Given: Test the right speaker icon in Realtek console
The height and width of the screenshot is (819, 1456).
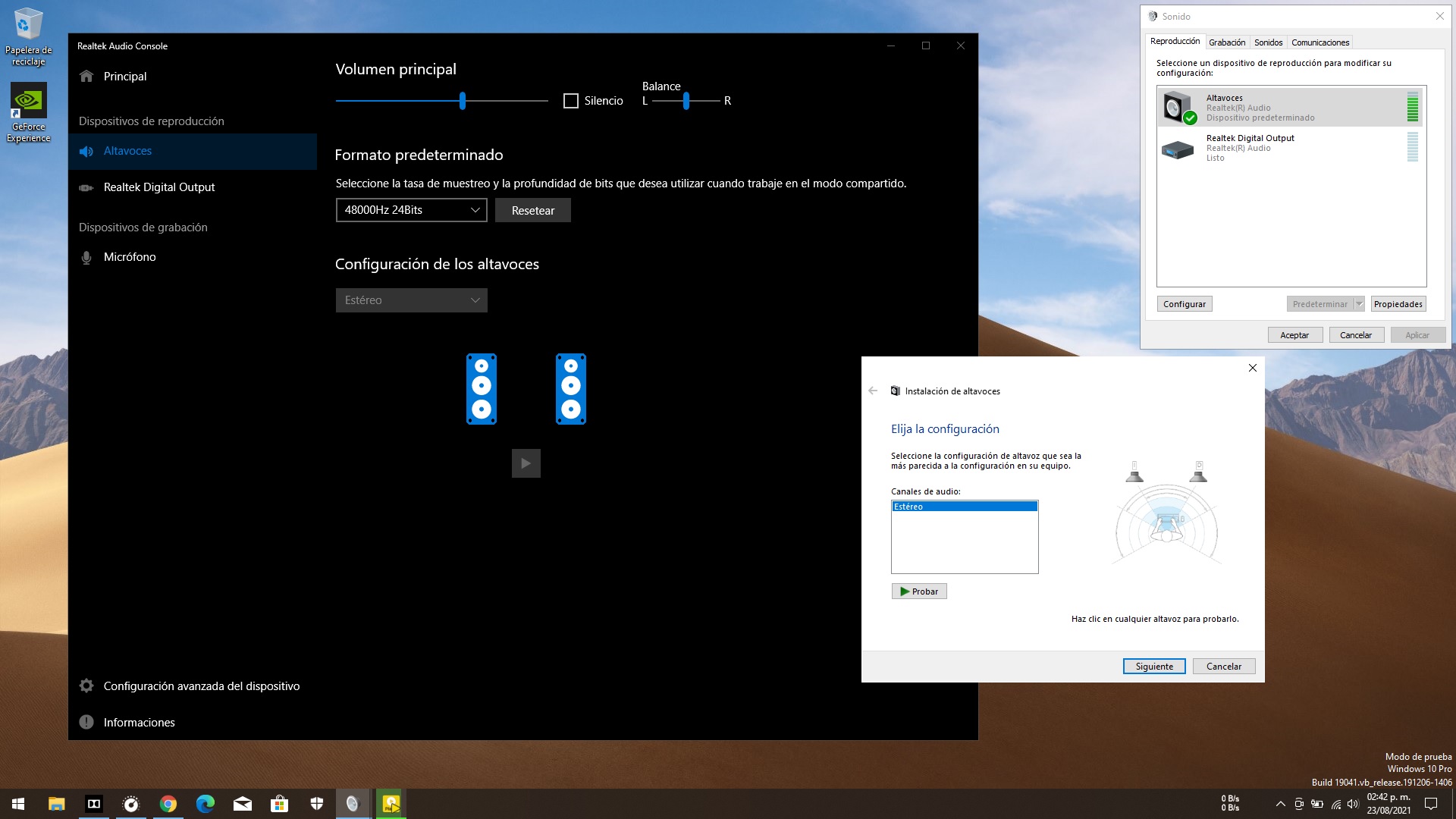Looking at the screenshot, I should point(571,389).
